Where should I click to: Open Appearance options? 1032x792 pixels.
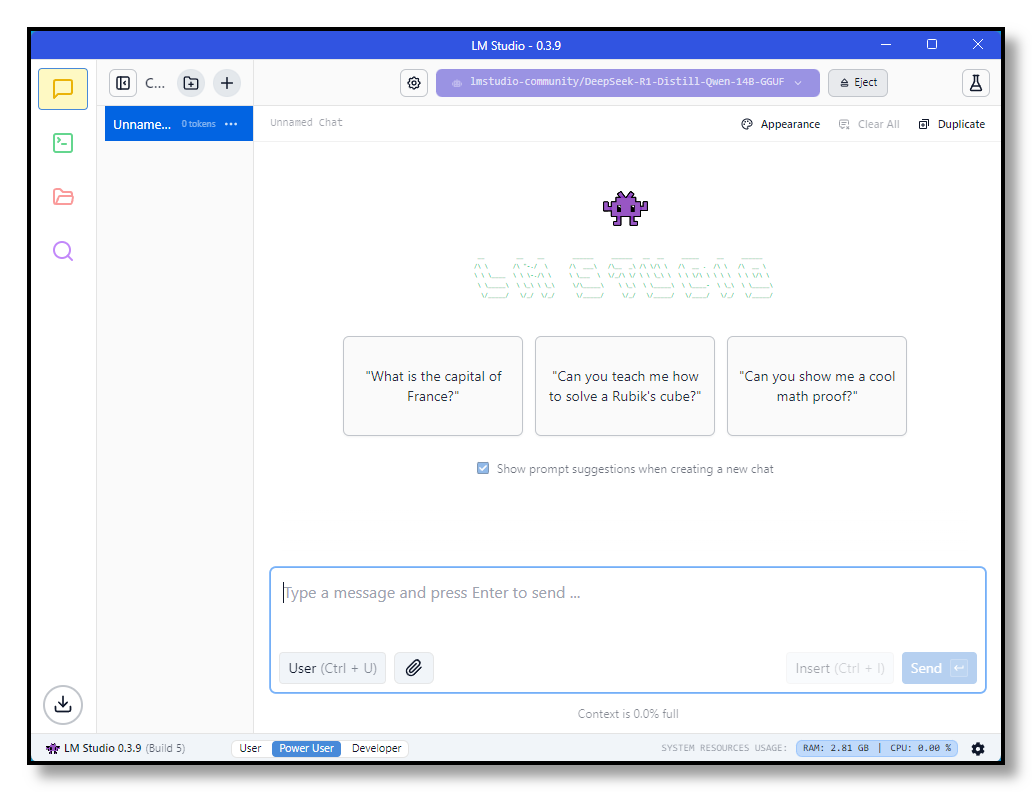pos(781,124)
